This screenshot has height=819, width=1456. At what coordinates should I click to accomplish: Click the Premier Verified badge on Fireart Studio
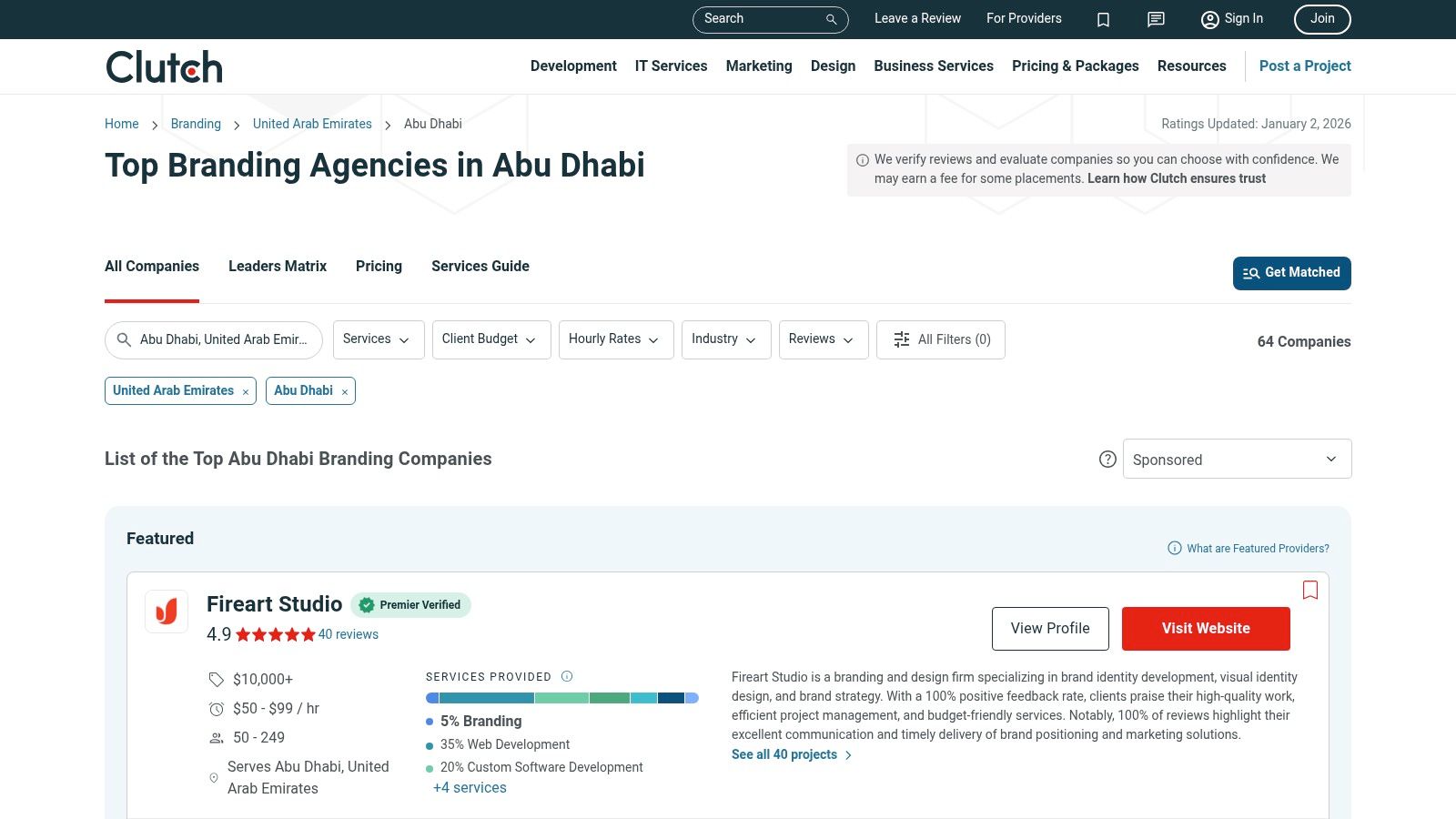(x=410, y=604)
